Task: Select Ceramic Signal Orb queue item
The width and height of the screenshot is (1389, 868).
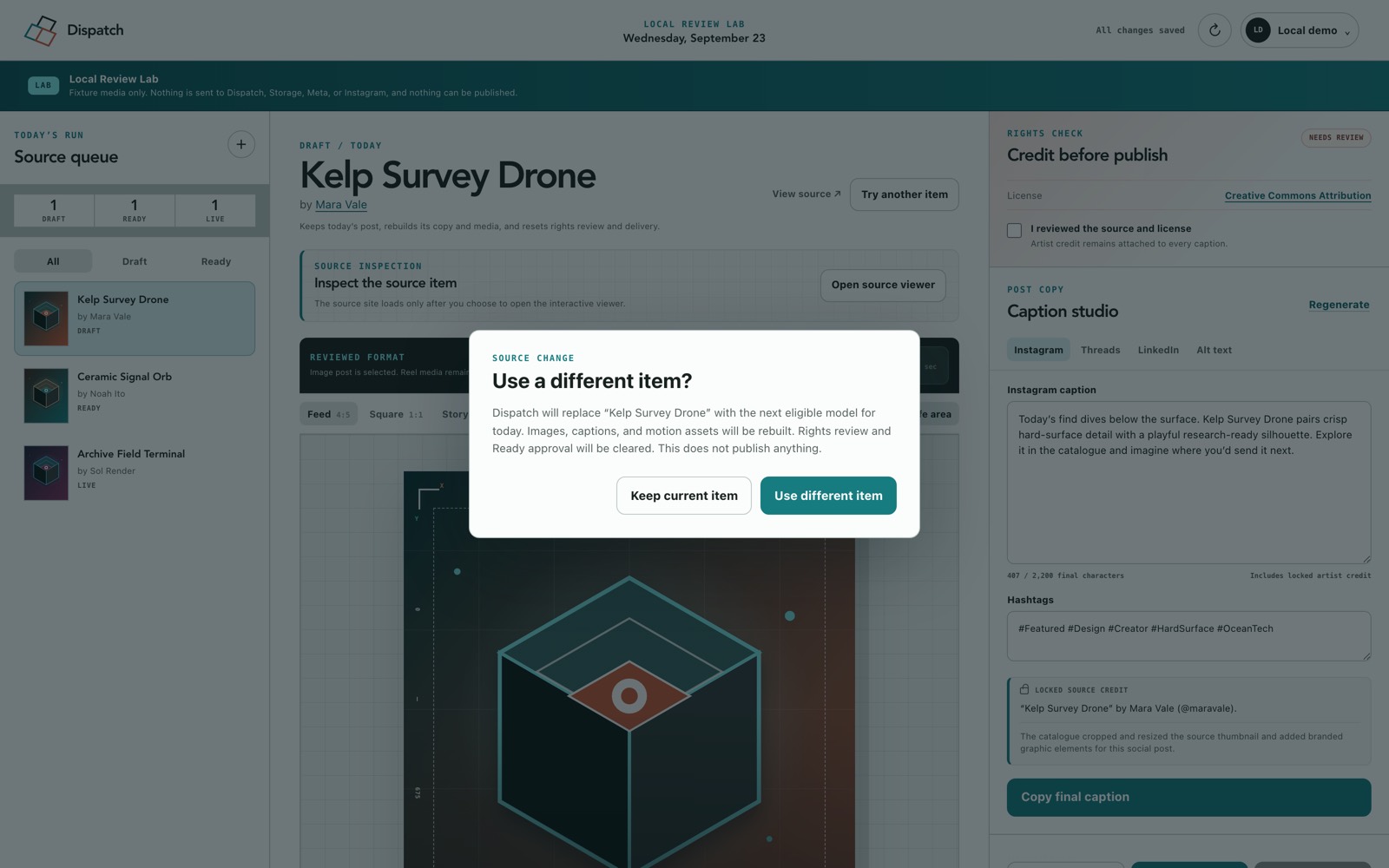Action: (x=135, y=395)
